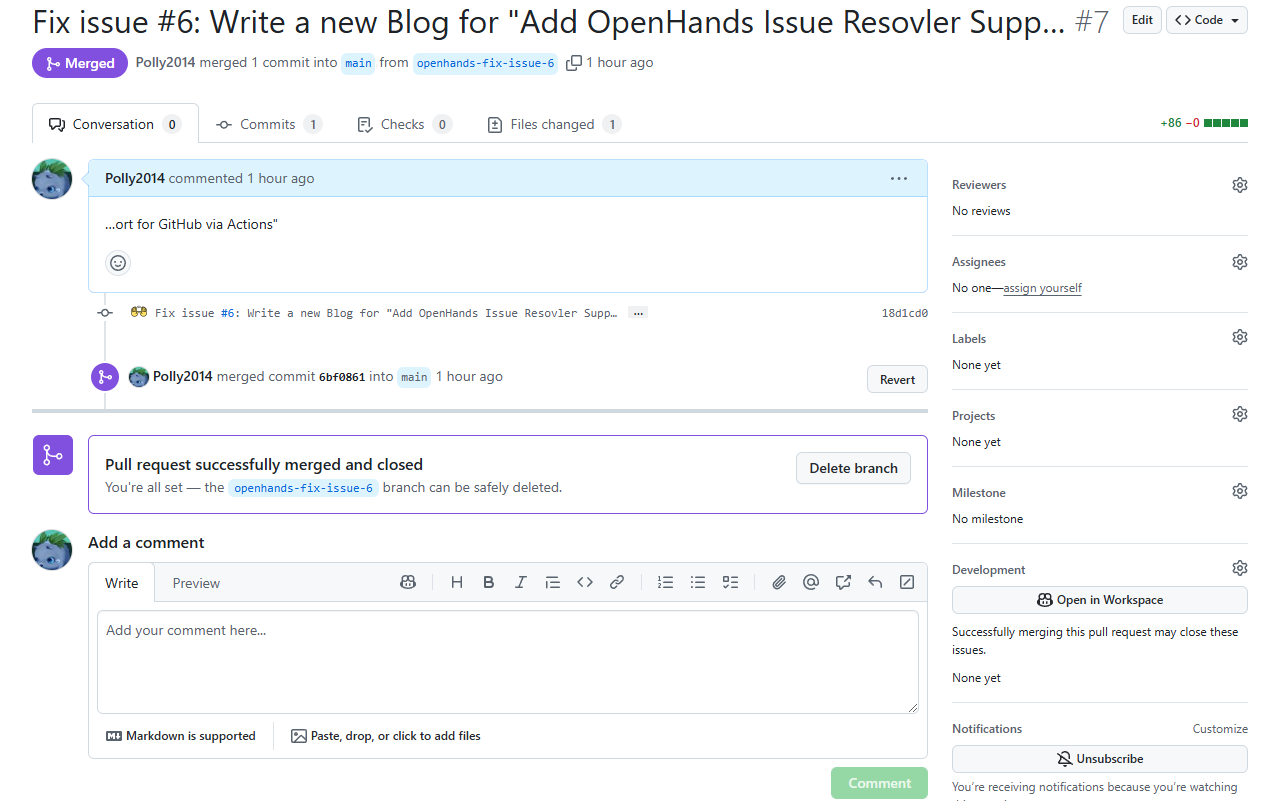Open the main base branch link

pyautogui.click(x=358, y=63)
